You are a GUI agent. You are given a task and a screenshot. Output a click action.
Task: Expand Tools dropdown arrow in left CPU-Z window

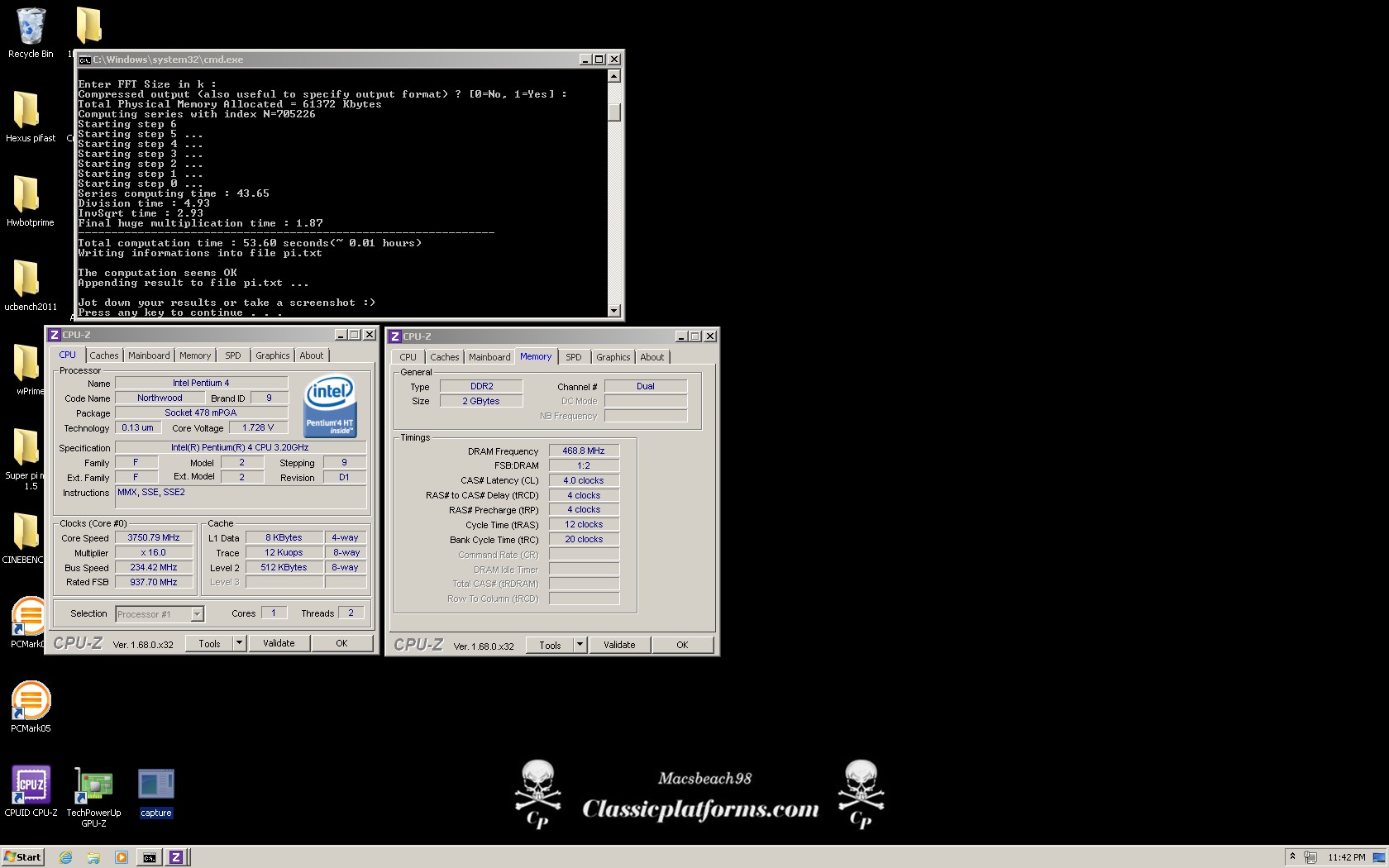pos(240,643)
